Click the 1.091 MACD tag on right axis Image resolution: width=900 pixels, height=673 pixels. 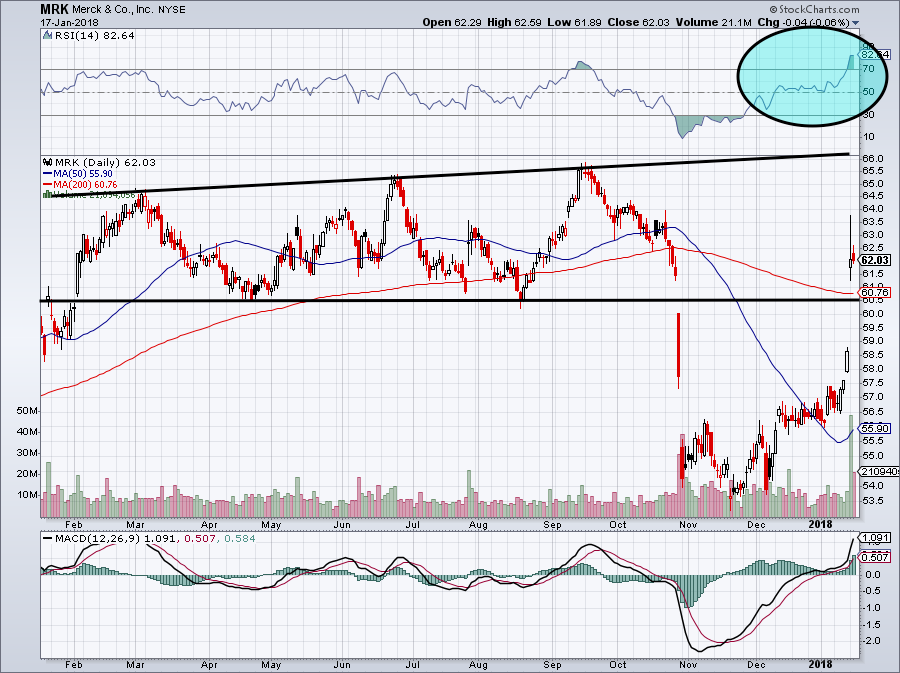pyautogui.click(x=875, y=538)
